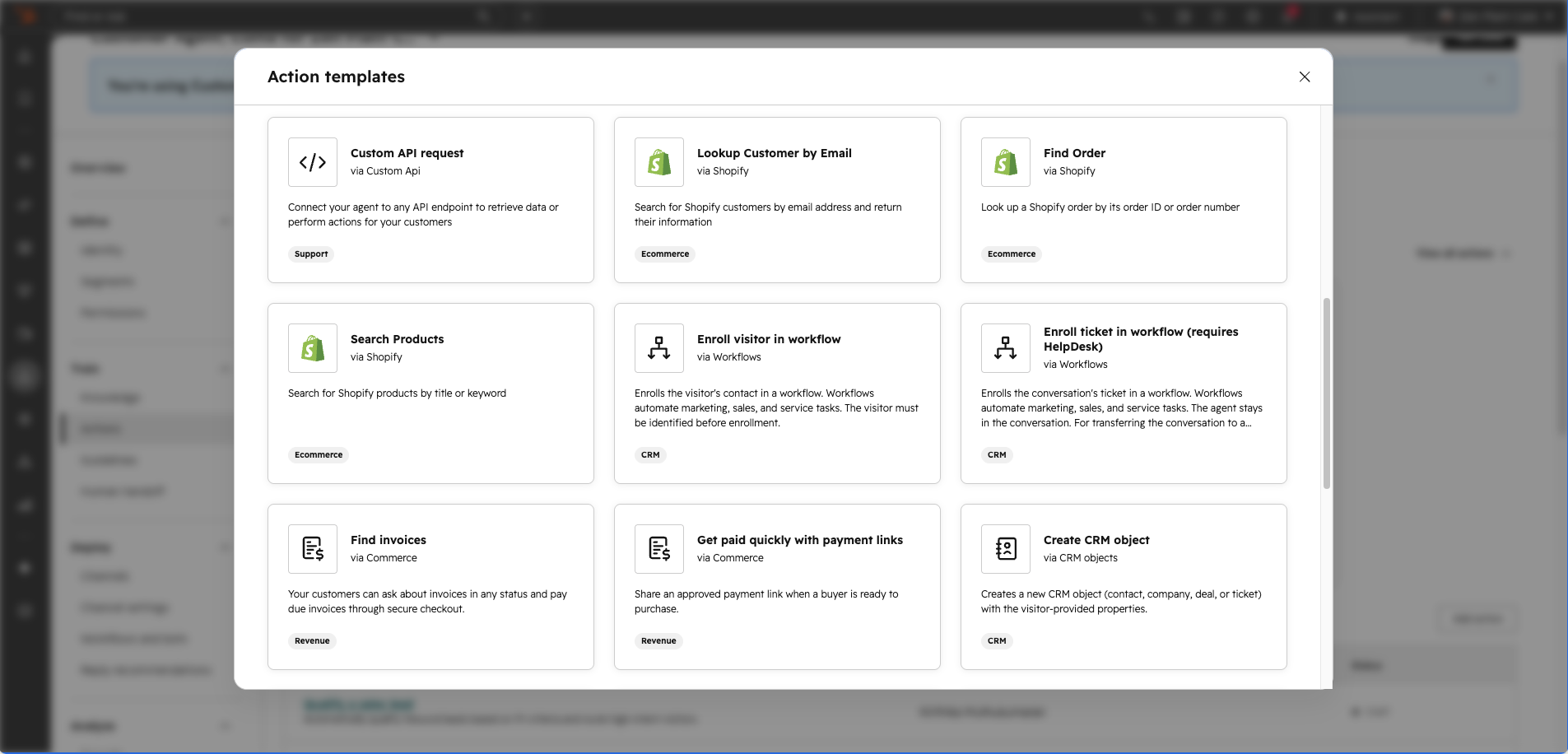Click the CRM tag on Enroll visitor card

coord(650,455)
